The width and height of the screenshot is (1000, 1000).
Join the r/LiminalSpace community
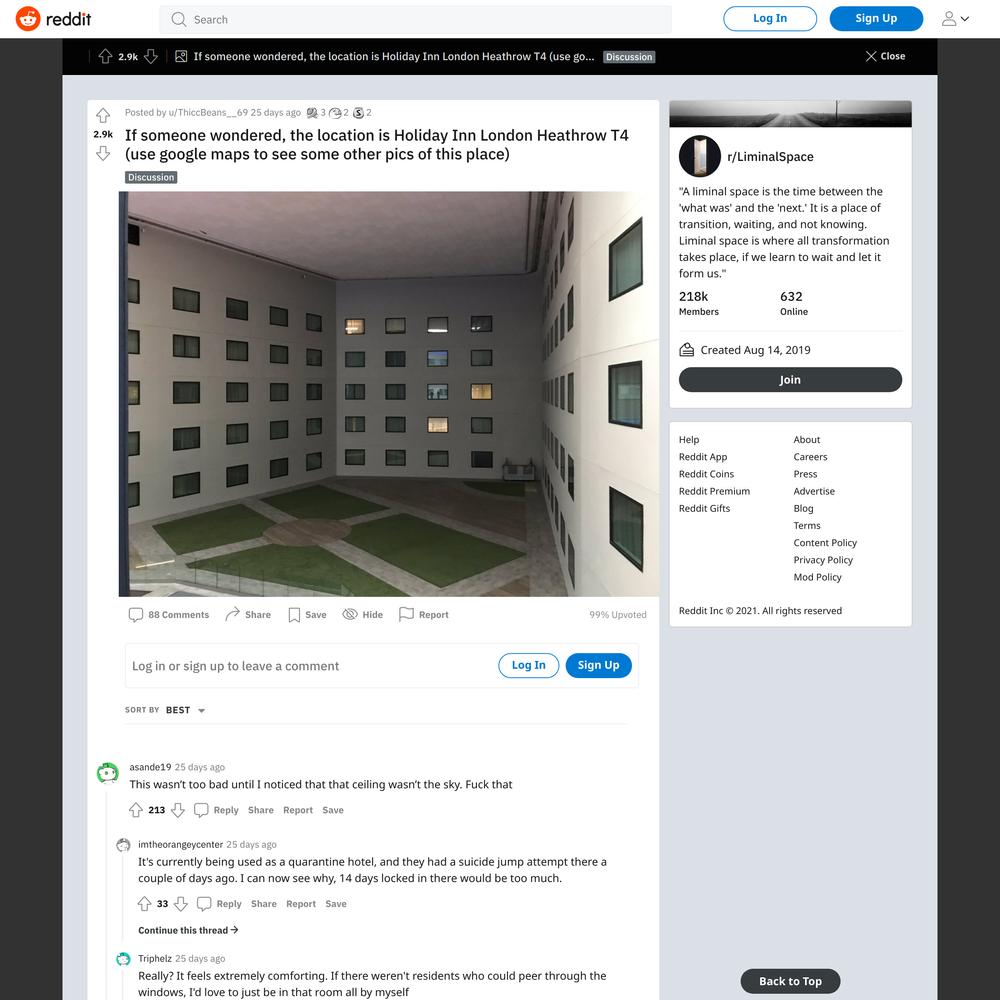790,380
